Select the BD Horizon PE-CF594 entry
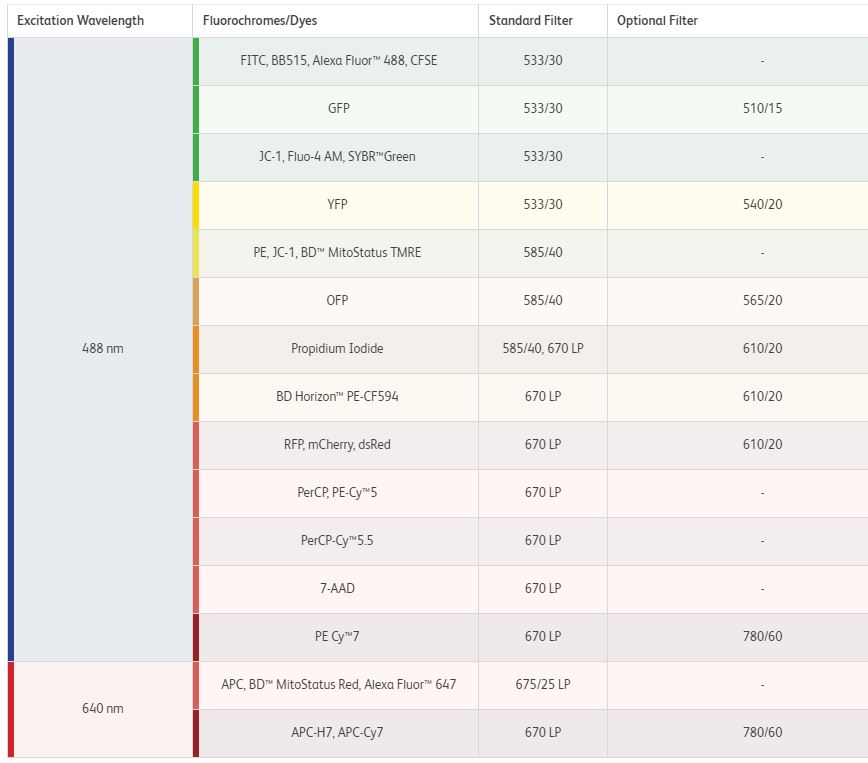Image resolution: width=868 pixels, height=763 pixels. click(338, 397)
